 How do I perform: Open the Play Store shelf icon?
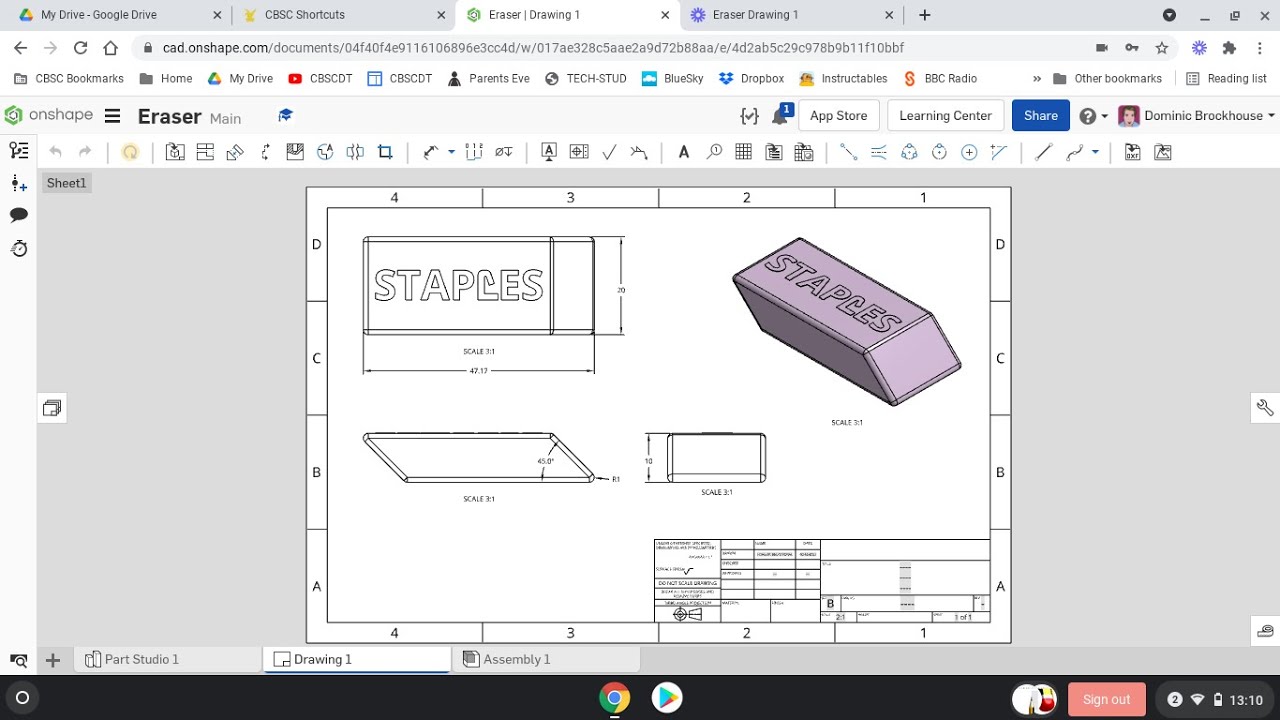[x=667, y=698]
